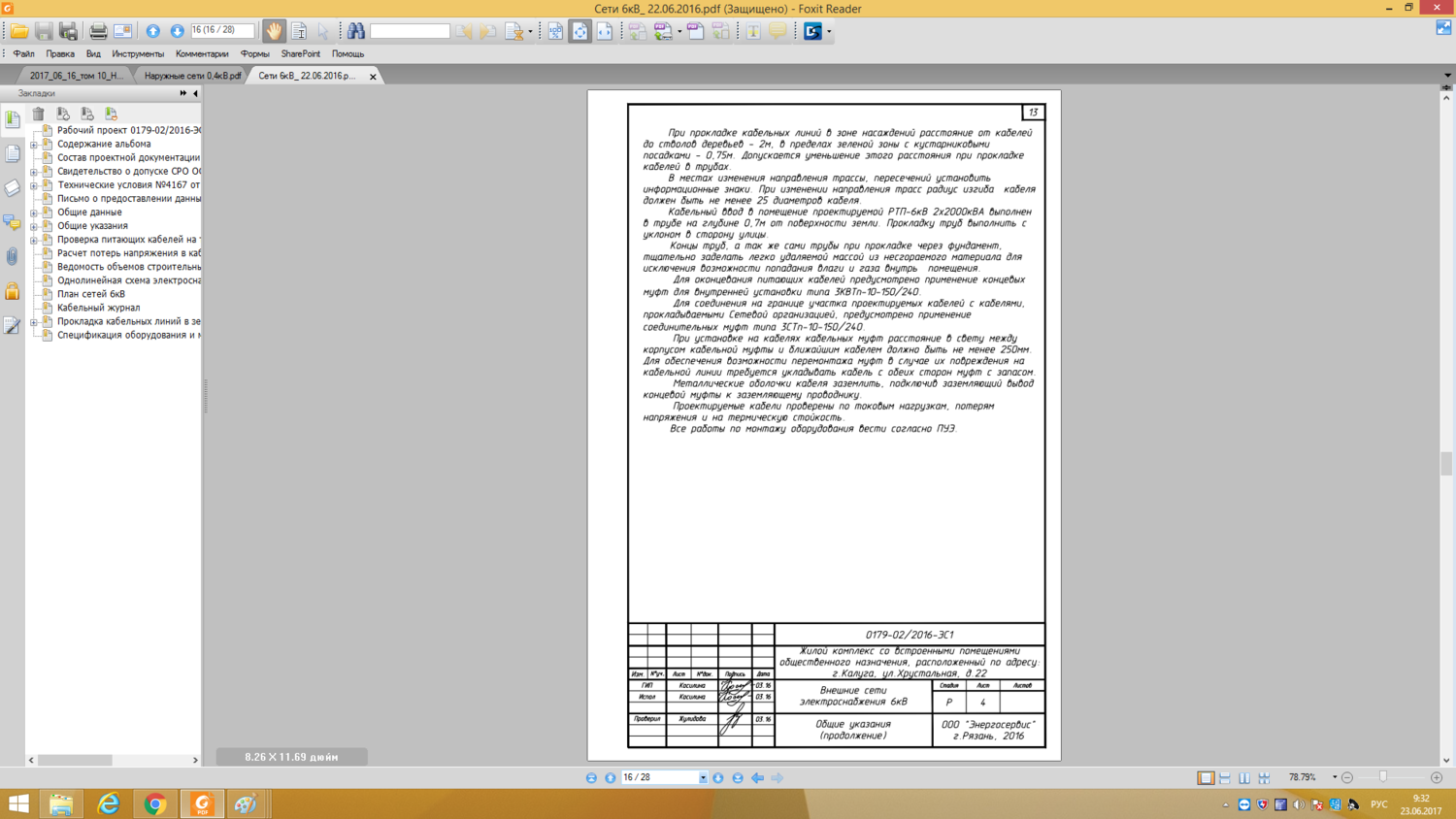Open План сетей 6кВ bookmark
This screenshot has width=1456, height=819.
[91, 294]
